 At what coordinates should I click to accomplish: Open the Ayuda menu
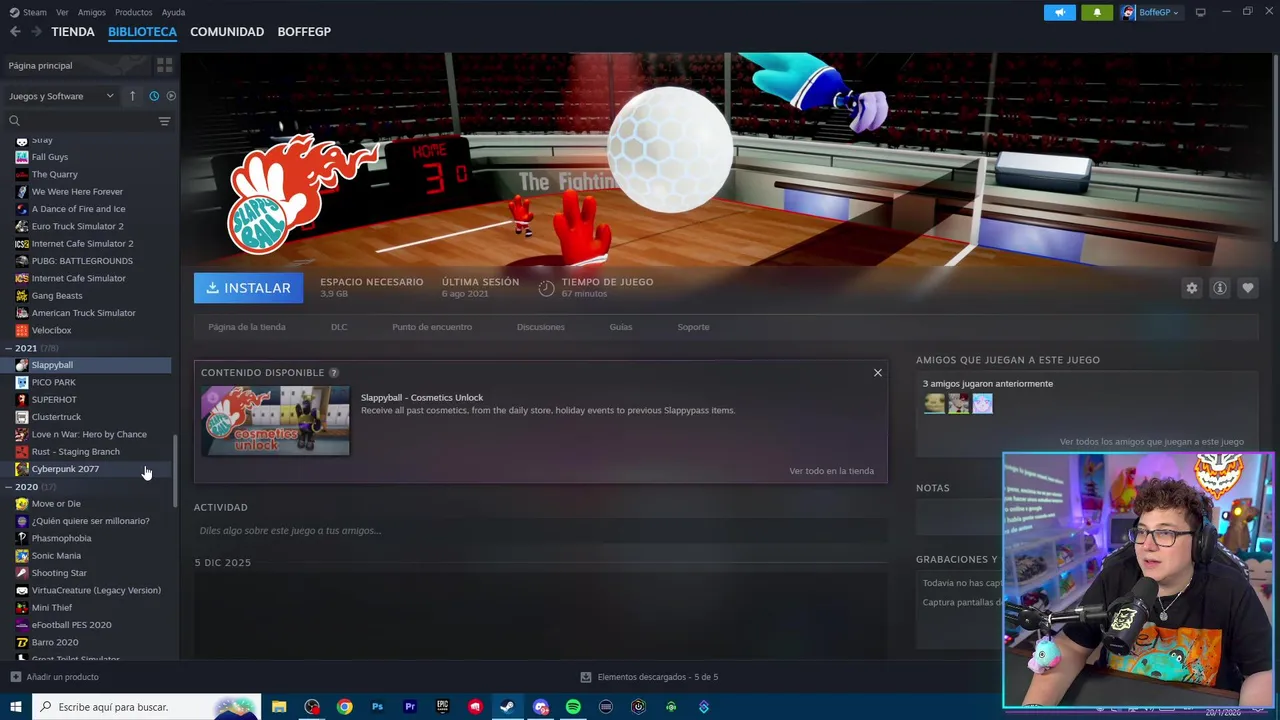(x=173, y=12)
